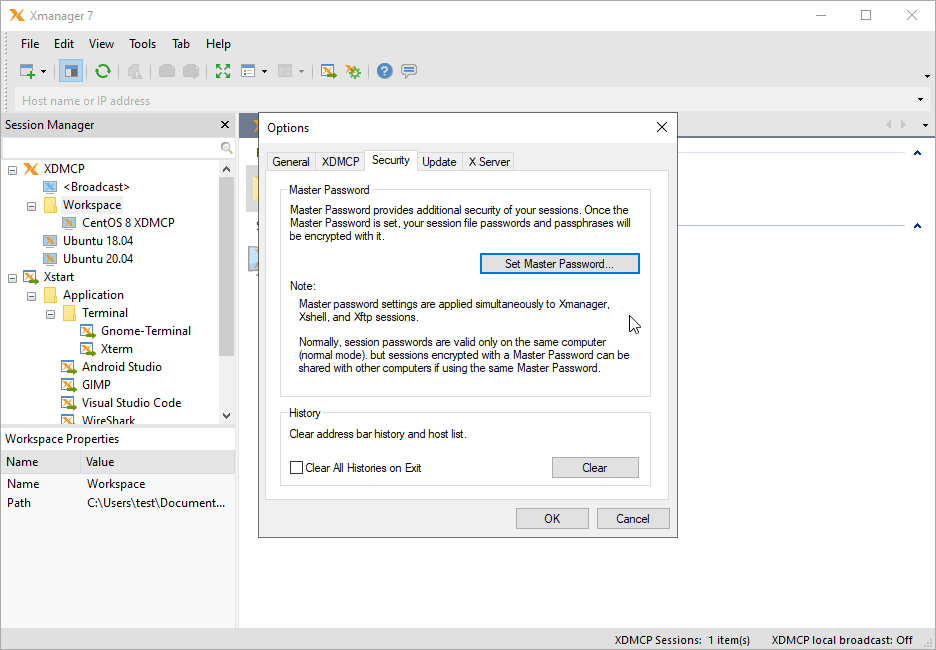Click the New session icon in toolbar
Image resolution: width=936 pixels, height=650 pixels.
pyautogui.click(x=27, y=71)
